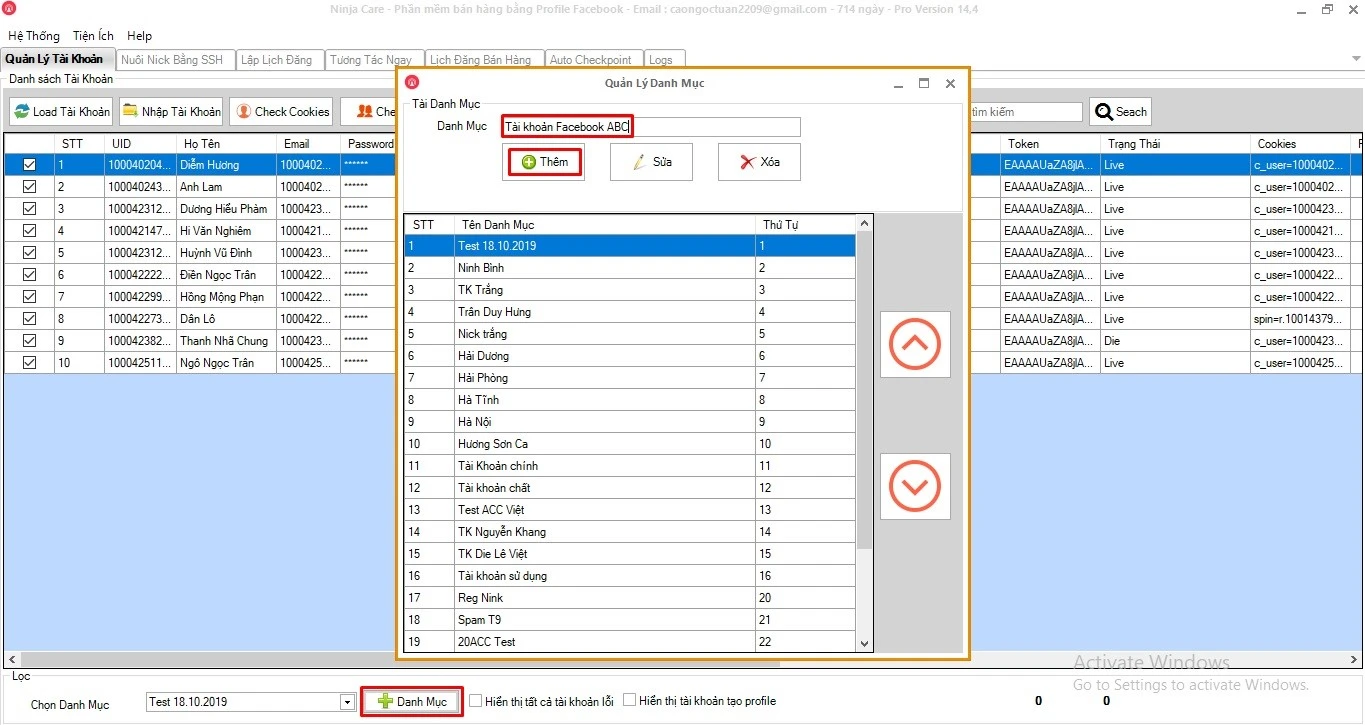The width and height of the screenshot is (1365, 725).
Task: Switch to Nuôi Nick Bằng SSH tab
Action: pyautogui.click(x=175, y=60)
